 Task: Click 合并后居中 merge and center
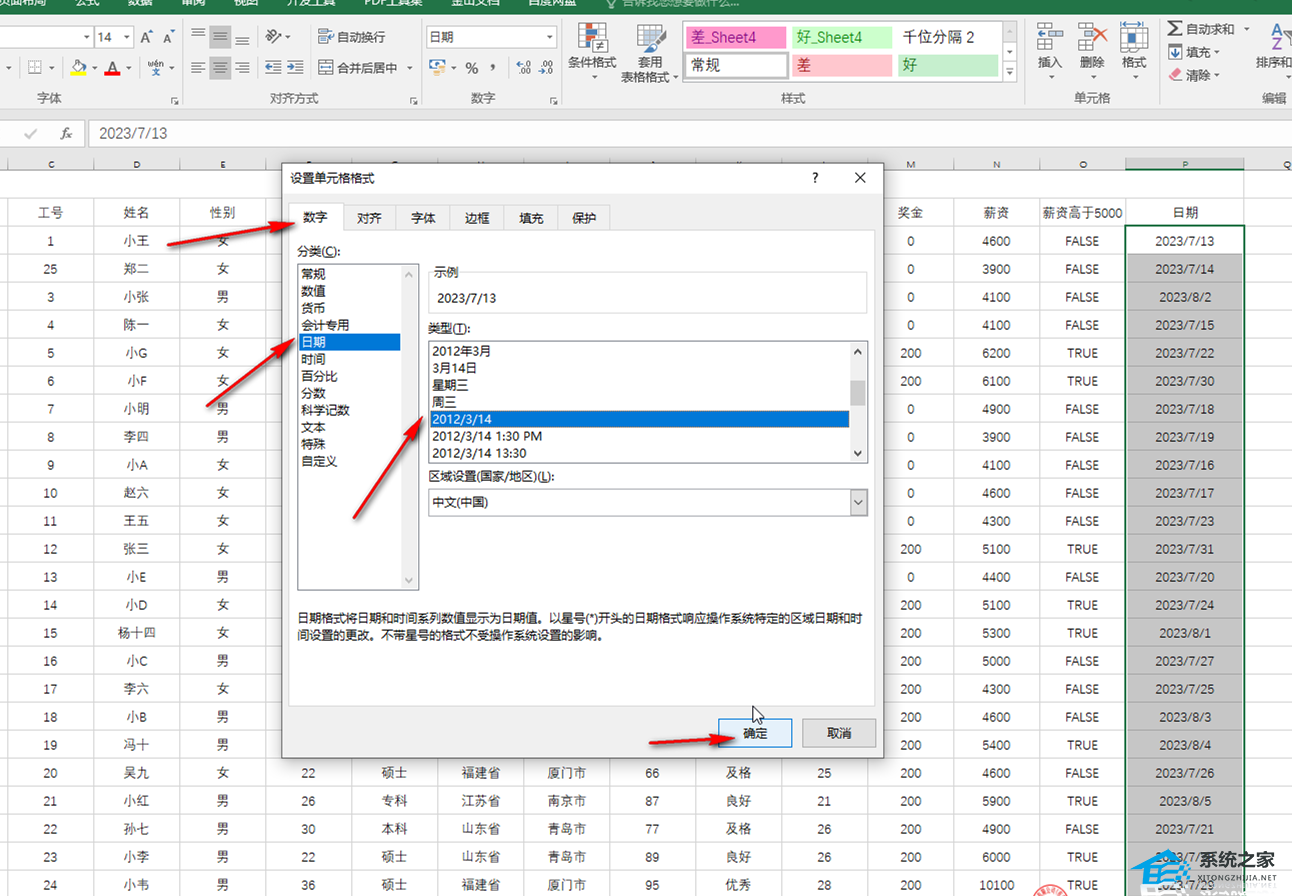pyautogui.click(x=358, y=68)
